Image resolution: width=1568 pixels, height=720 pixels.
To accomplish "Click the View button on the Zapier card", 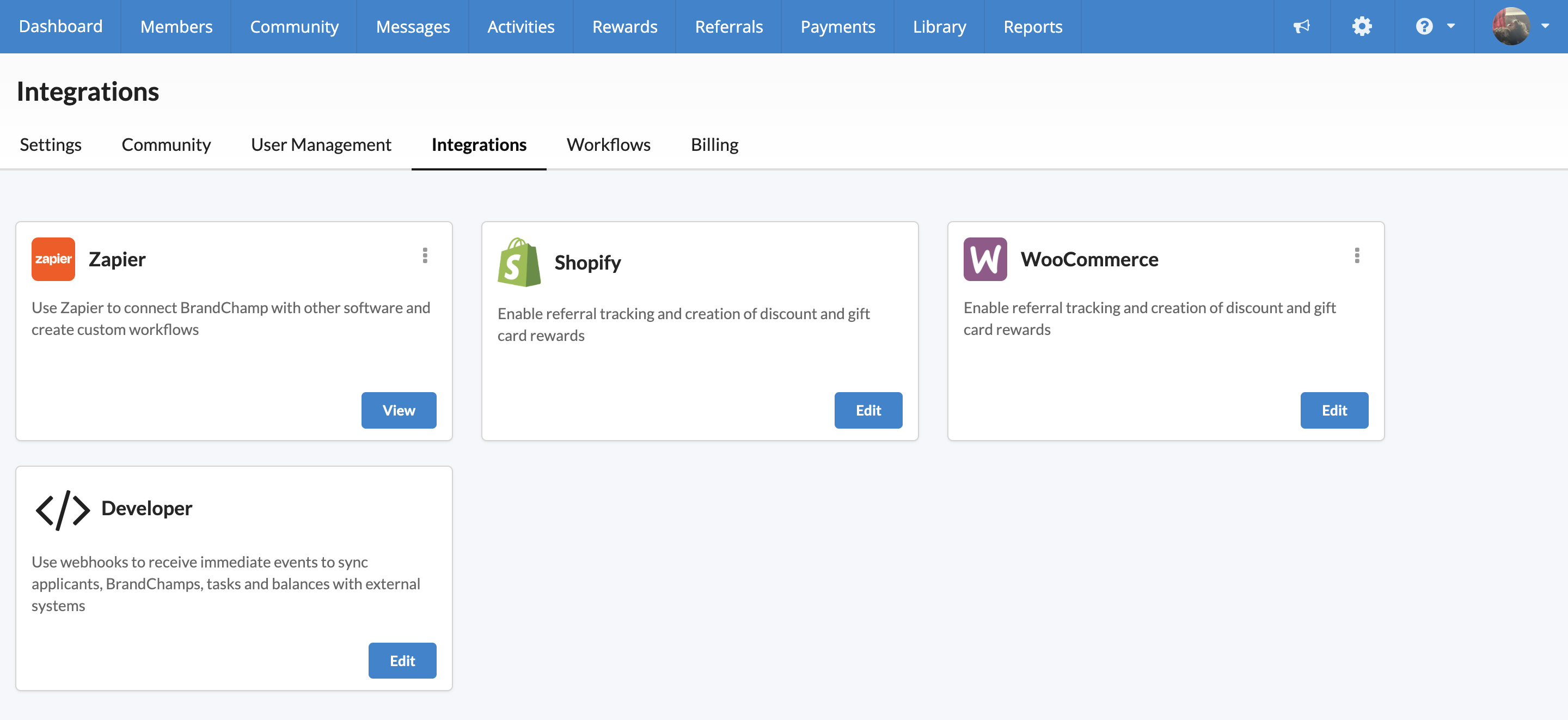I will (398, 410).
